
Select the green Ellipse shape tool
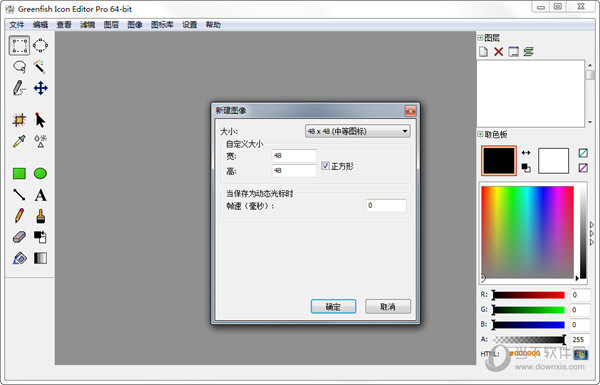click(40, 173)
